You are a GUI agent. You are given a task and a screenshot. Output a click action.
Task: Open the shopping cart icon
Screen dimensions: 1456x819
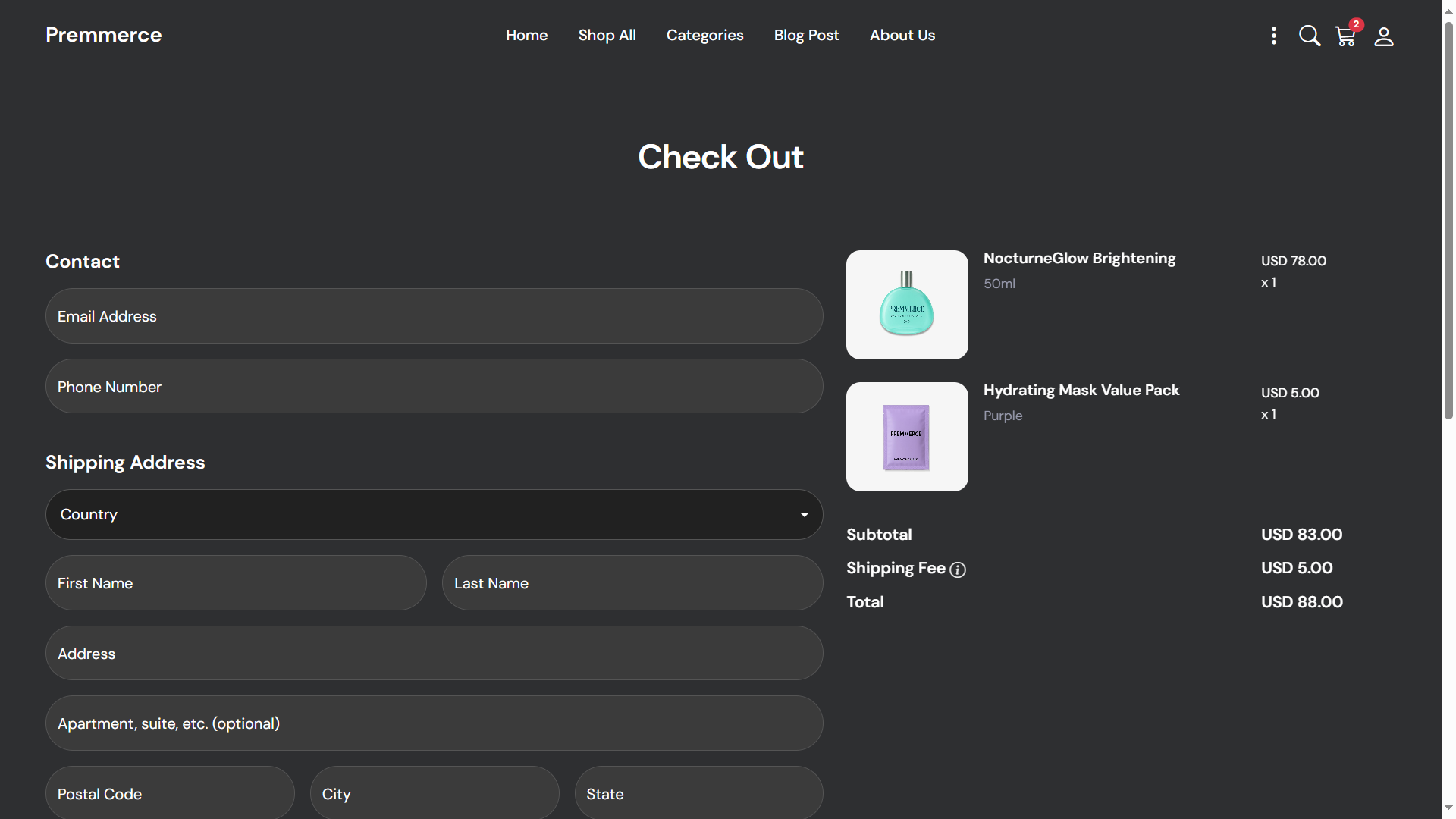(x=1346, y=36)
